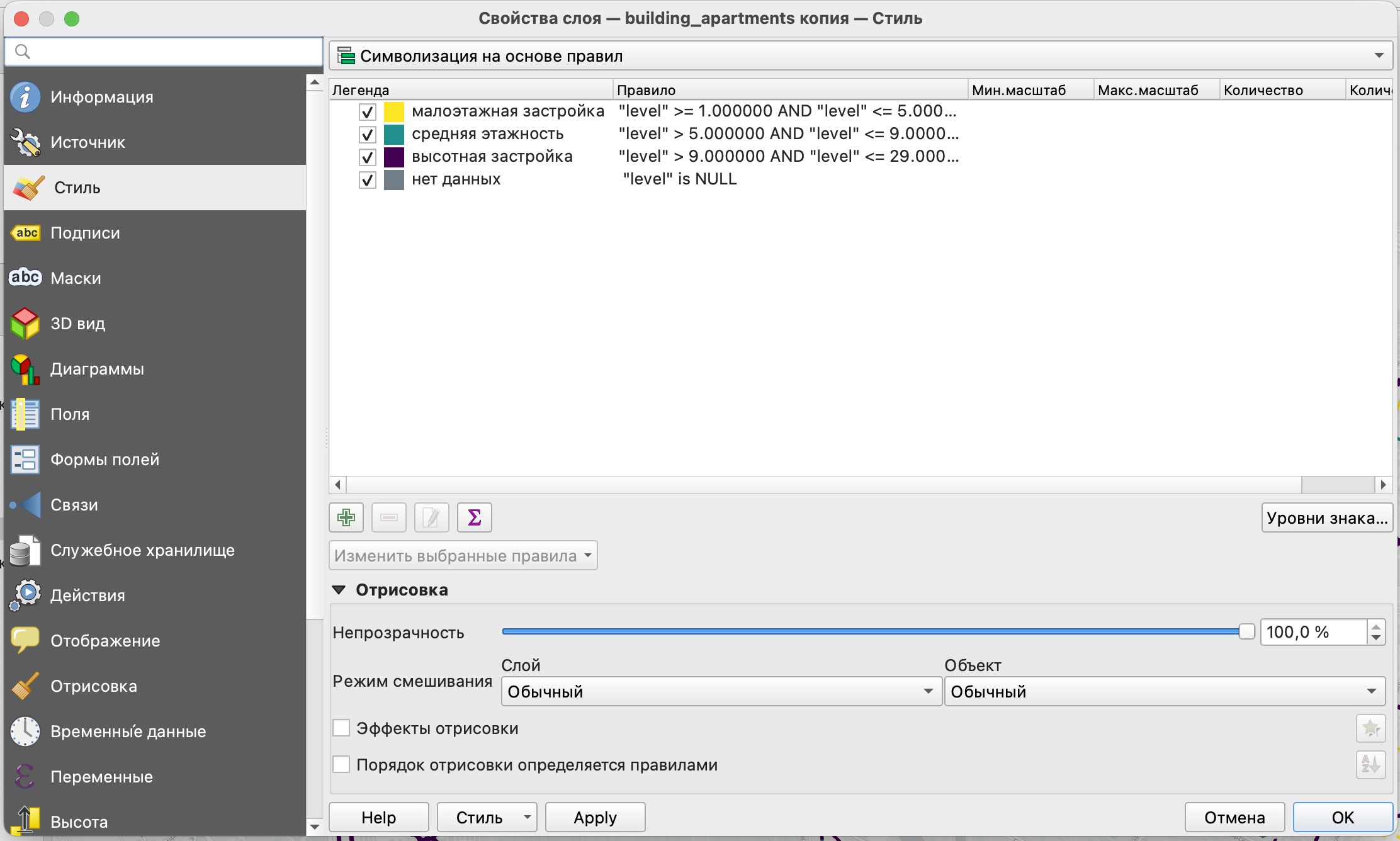Click the edit rule pencil icon
1400x841 pixels.
click(431, 517)
